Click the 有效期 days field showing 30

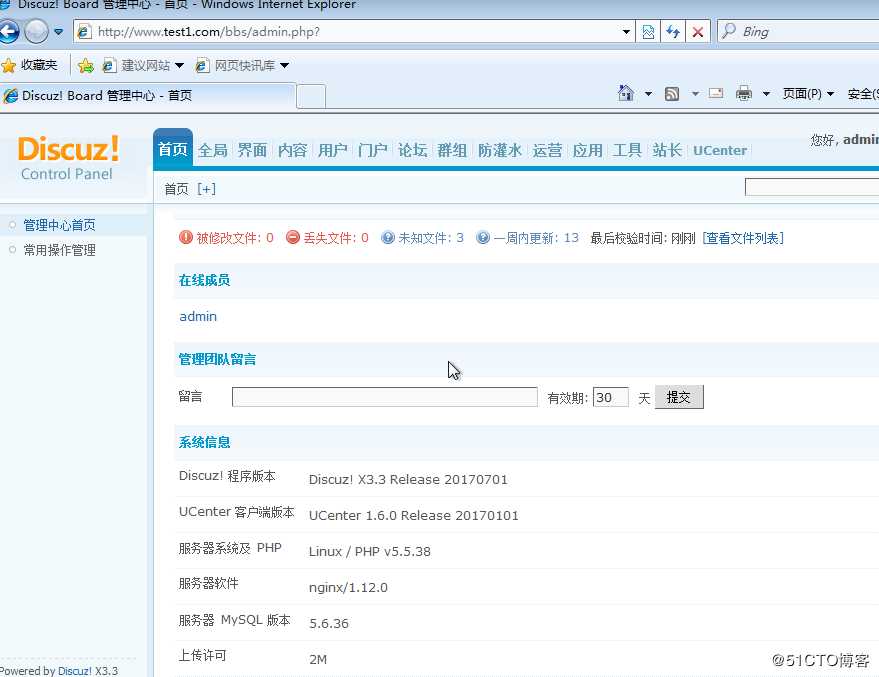pos(610,397)
